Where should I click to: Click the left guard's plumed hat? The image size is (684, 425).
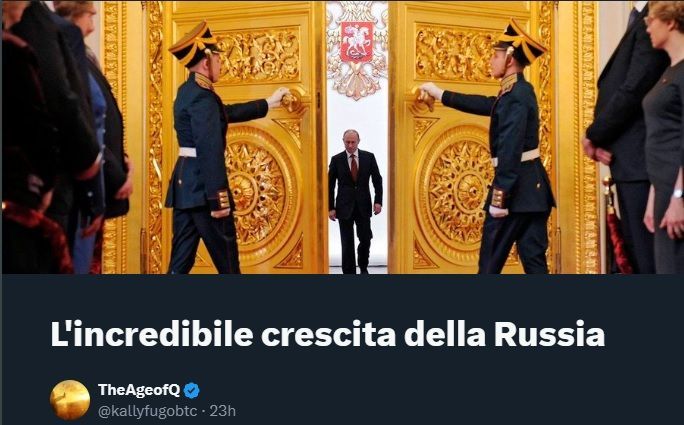193,45
